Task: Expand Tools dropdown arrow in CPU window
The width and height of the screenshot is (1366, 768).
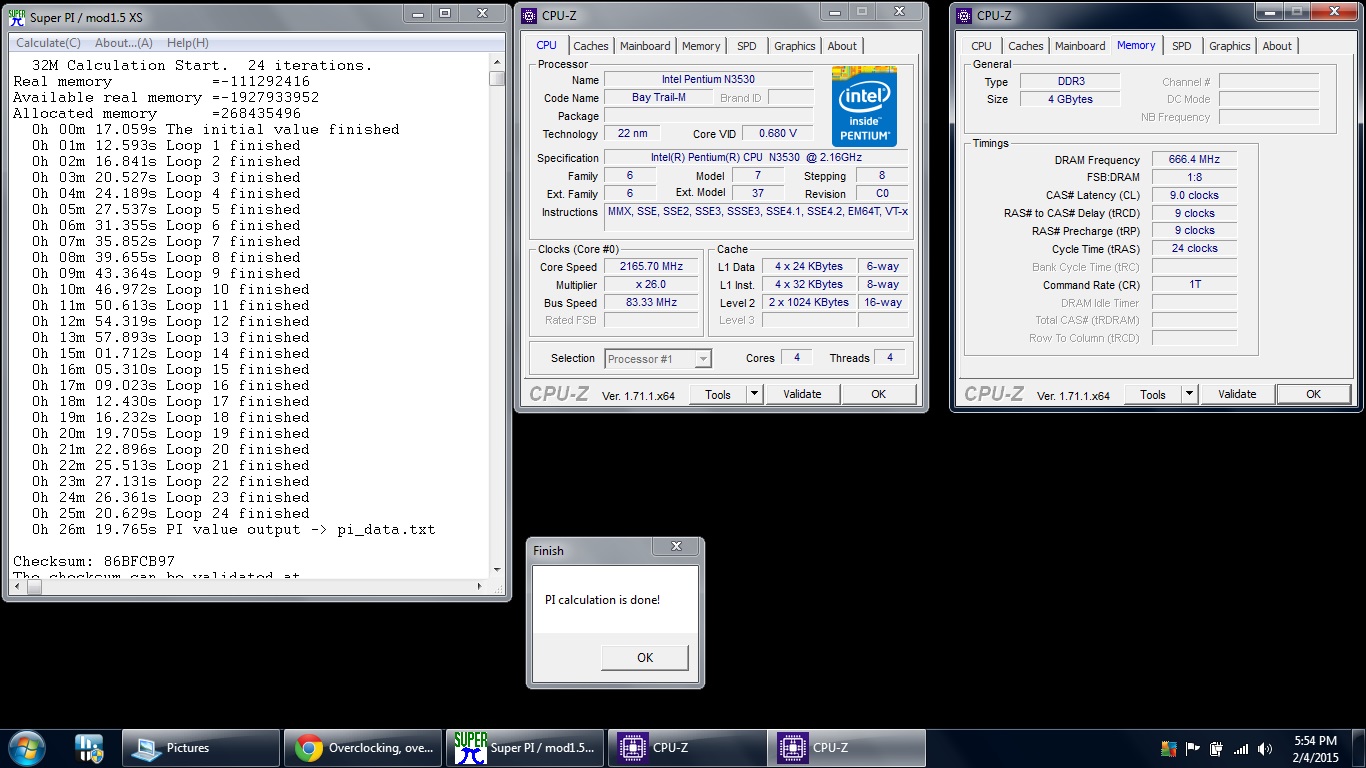Action: point(754,394)
